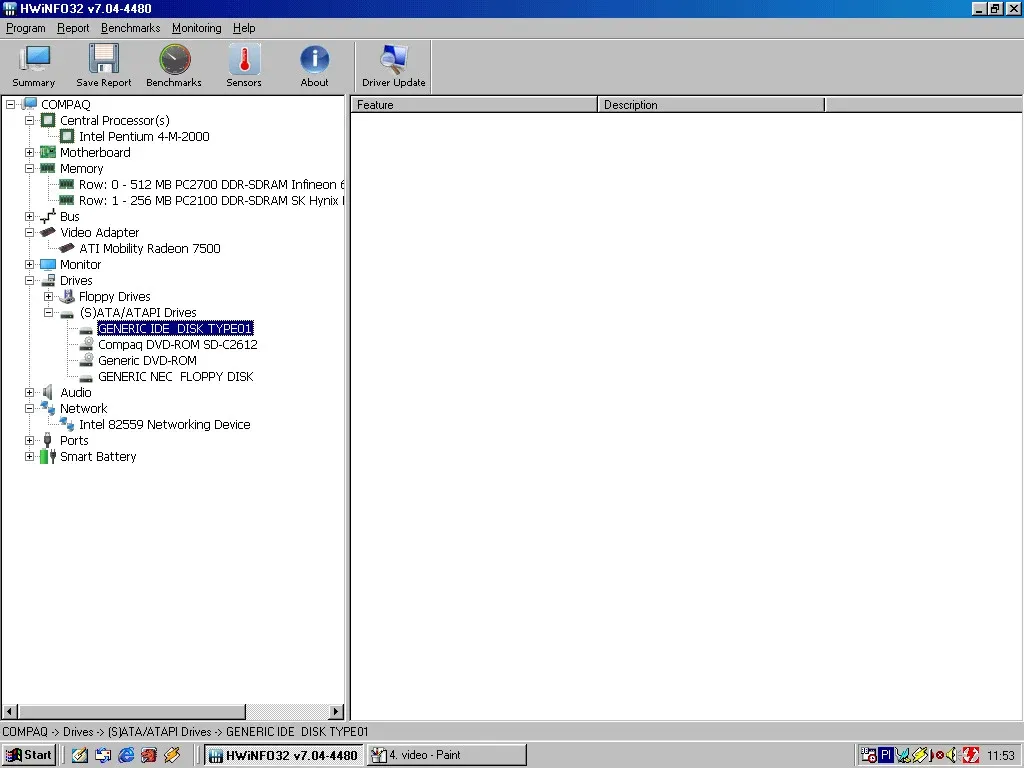Viewport: 1024px width, 768px height.
Task: Click the Generic DVD-ROM drive icon
Action: click(x=86, y=360)
